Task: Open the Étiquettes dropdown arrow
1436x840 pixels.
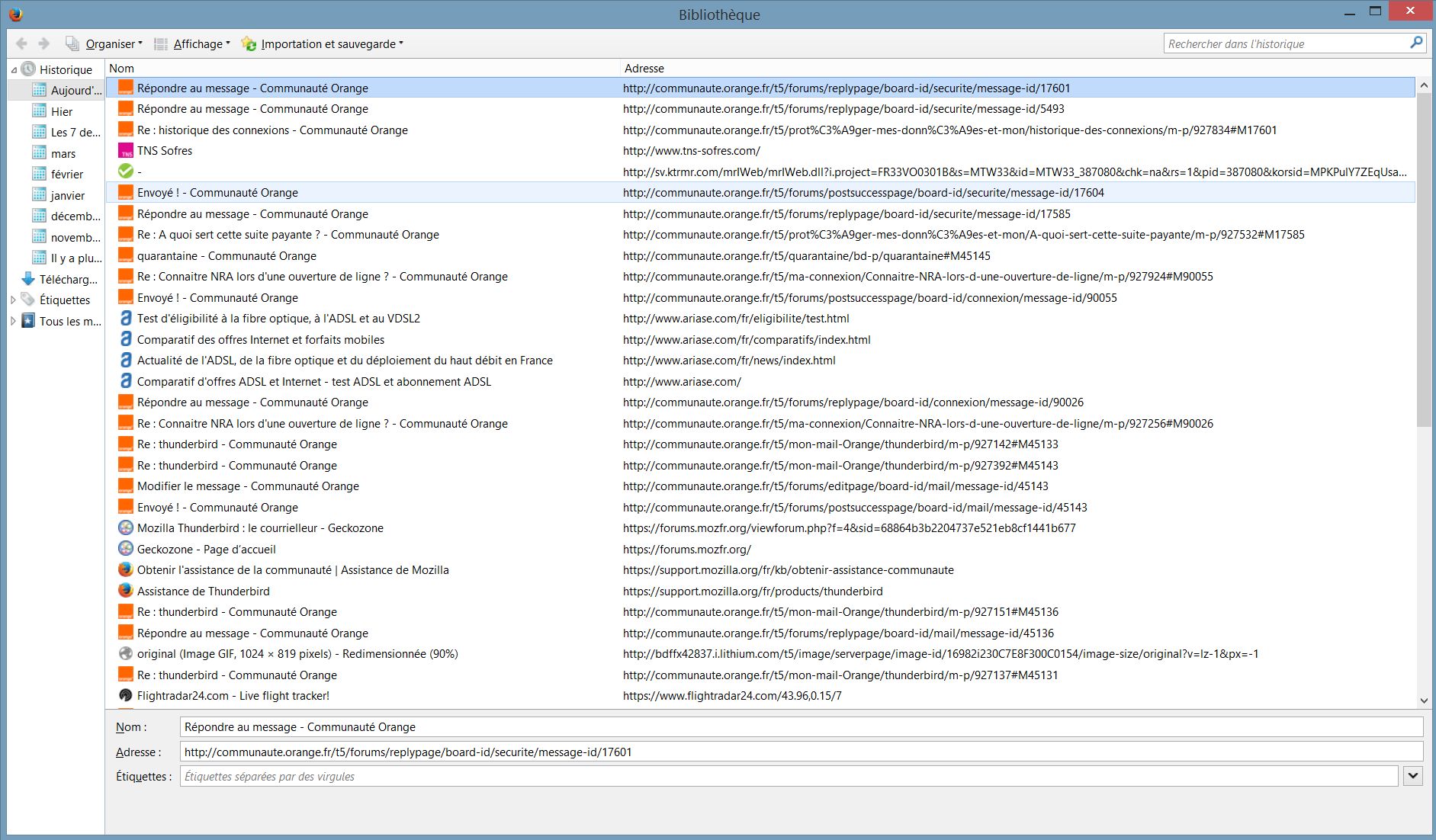Action: pyautogui.click(x=1412, y=776)
